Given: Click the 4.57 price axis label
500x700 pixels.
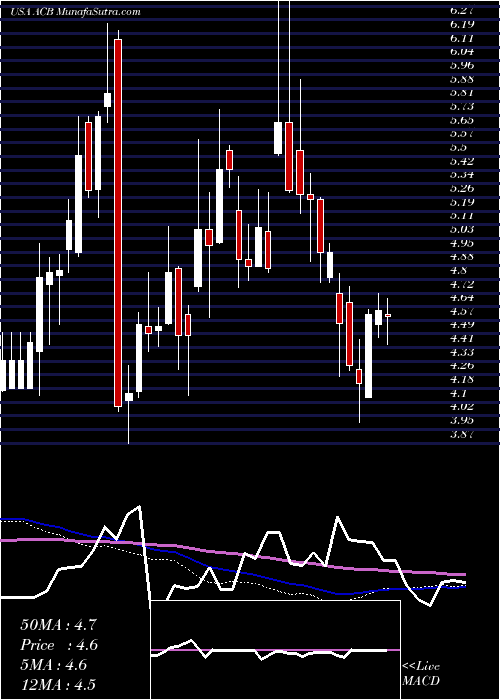Looking at the screenshot, I should pos(462,311).
